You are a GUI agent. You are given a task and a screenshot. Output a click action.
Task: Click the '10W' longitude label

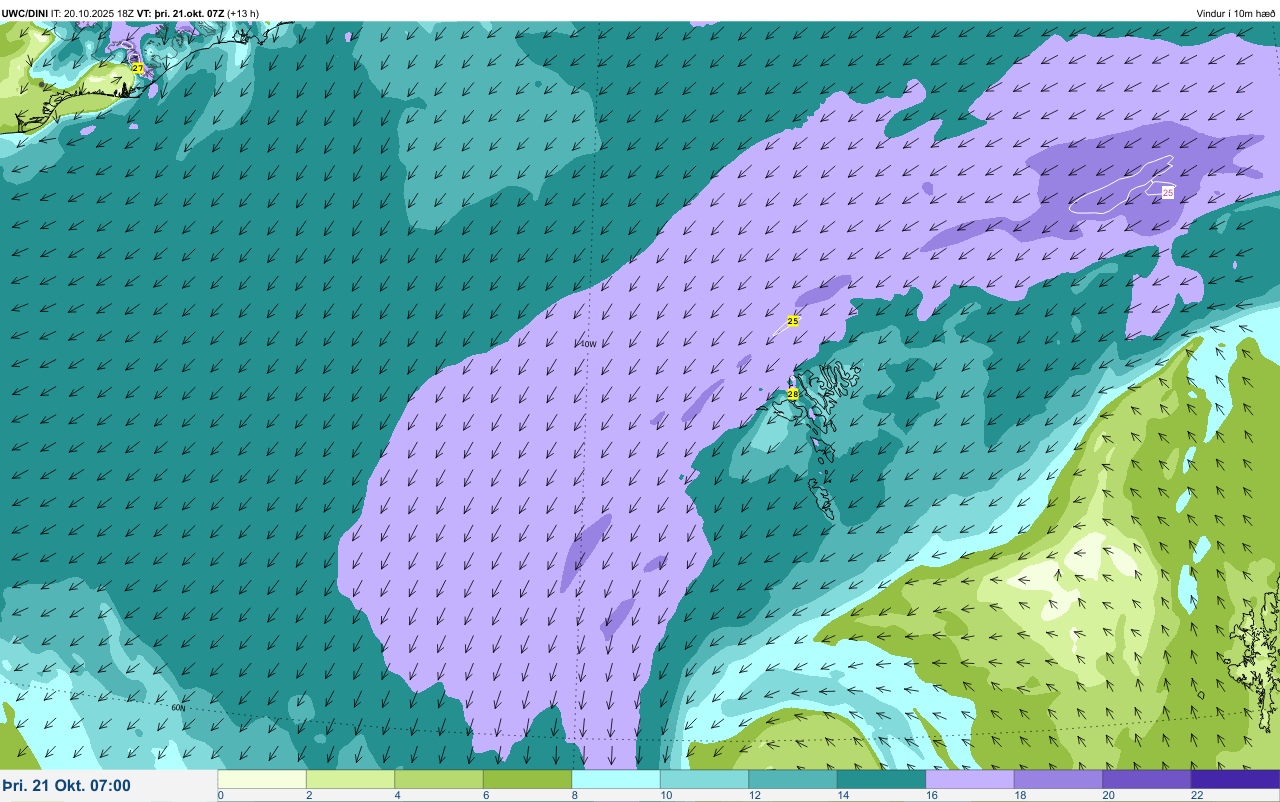click(x=589, y=344)
